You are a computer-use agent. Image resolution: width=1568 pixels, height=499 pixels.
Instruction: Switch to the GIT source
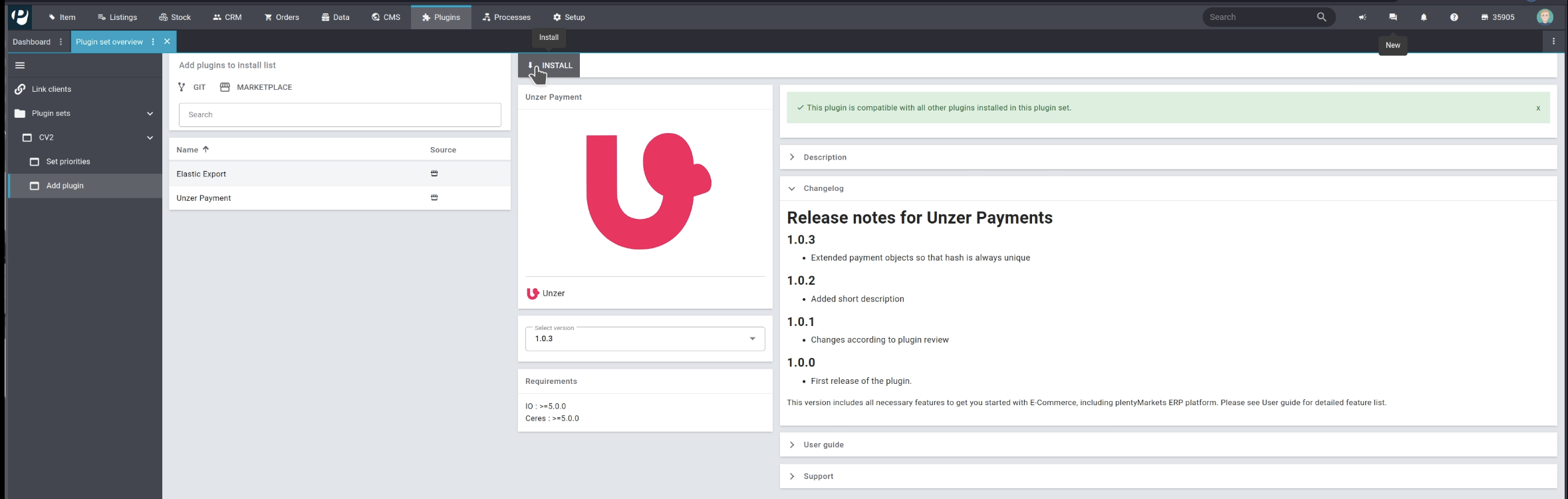pyautogui.click(x=192, y=87)
